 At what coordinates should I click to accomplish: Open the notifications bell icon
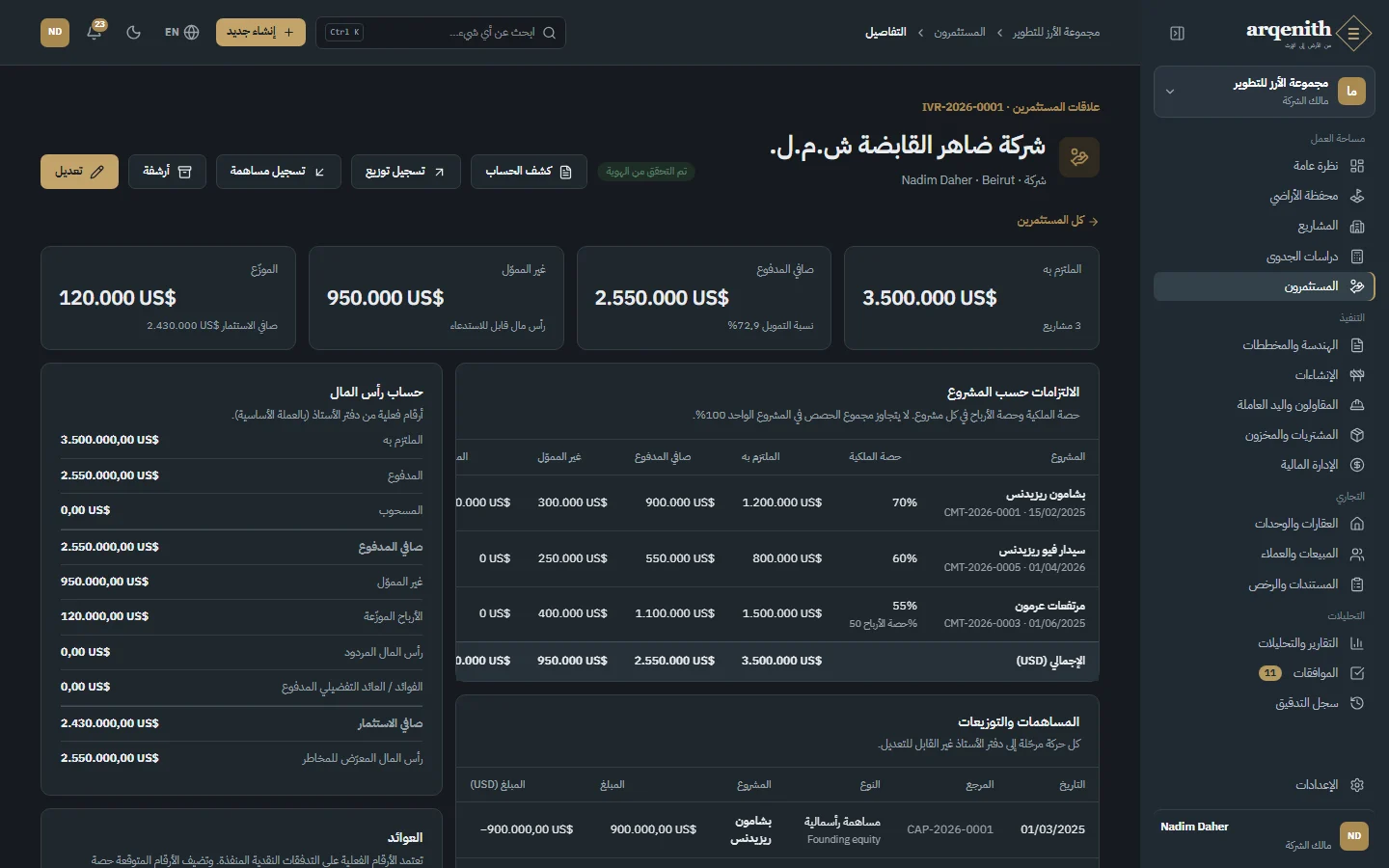coord(95,32)
